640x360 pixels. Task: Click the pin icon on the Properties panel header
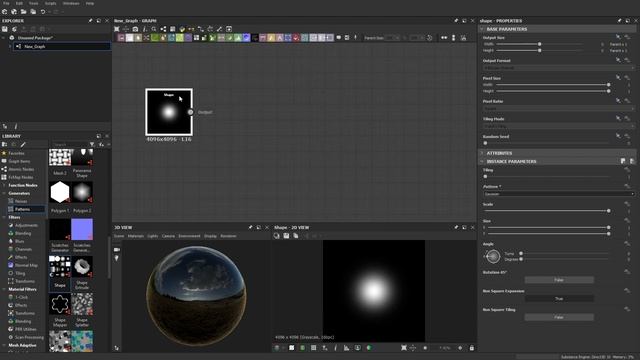620,20
